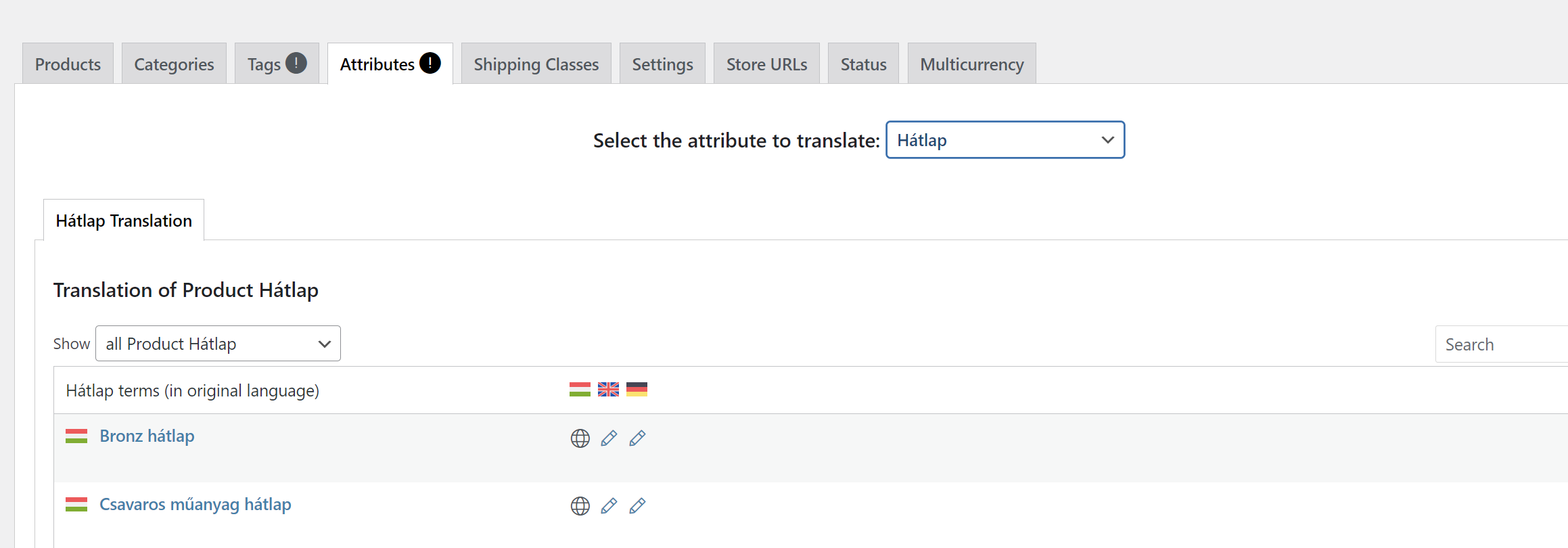Open the Csavaros műanyag hátlap term link
This screenshot has height=548, width=1568.
pyautogui.click(x=195, y=505)
